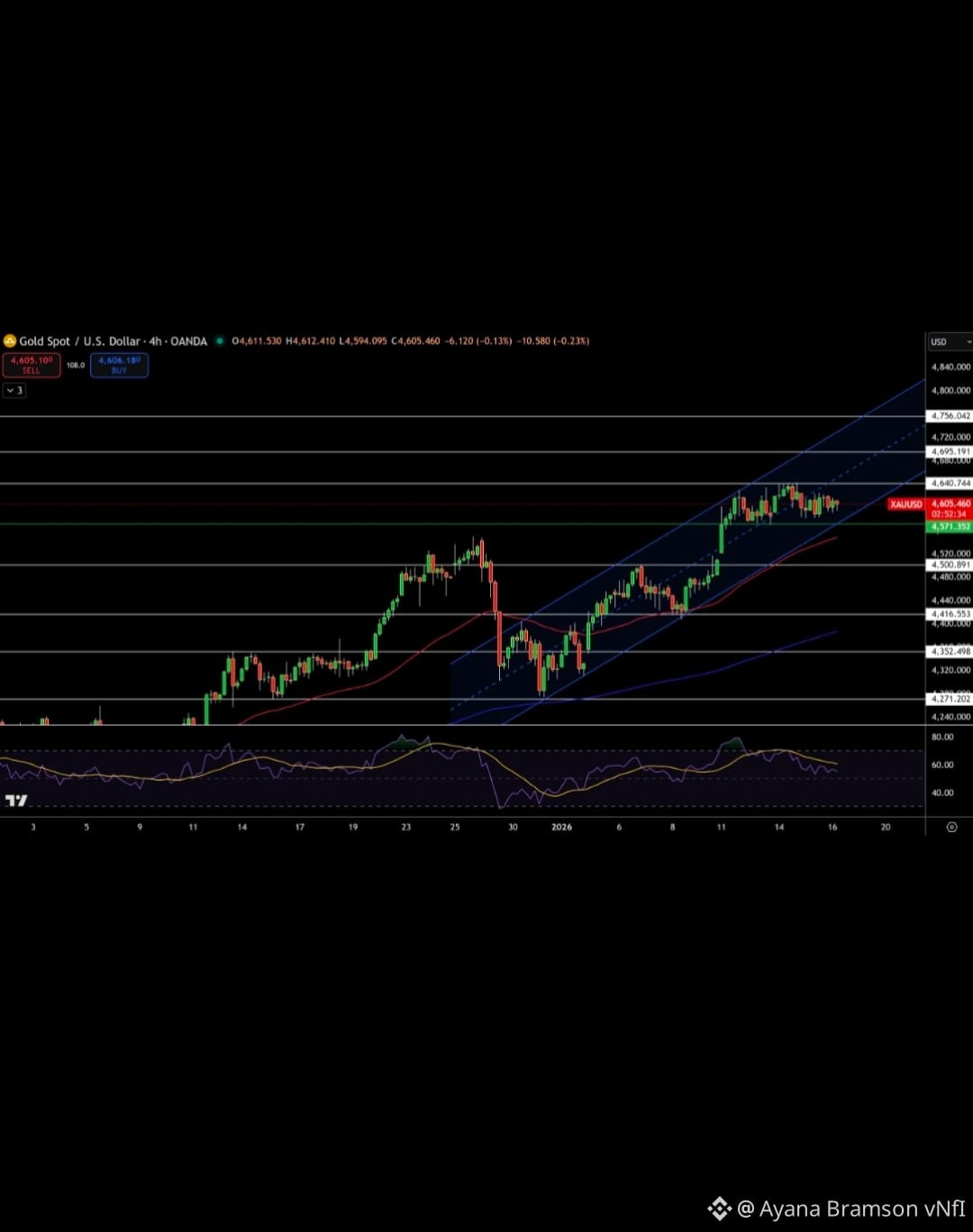The height and width of the screenshot is (1232, 973).
Task: Click the date 30 on time axis
Action: click(513, 827)
